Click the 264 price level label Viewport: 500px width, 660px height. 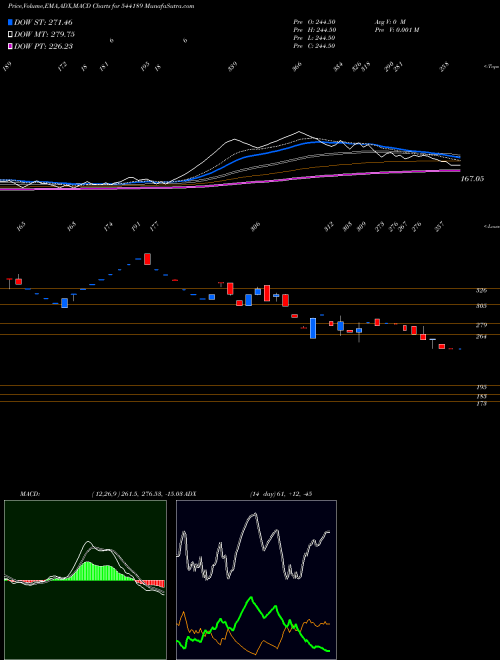point(481,336)
